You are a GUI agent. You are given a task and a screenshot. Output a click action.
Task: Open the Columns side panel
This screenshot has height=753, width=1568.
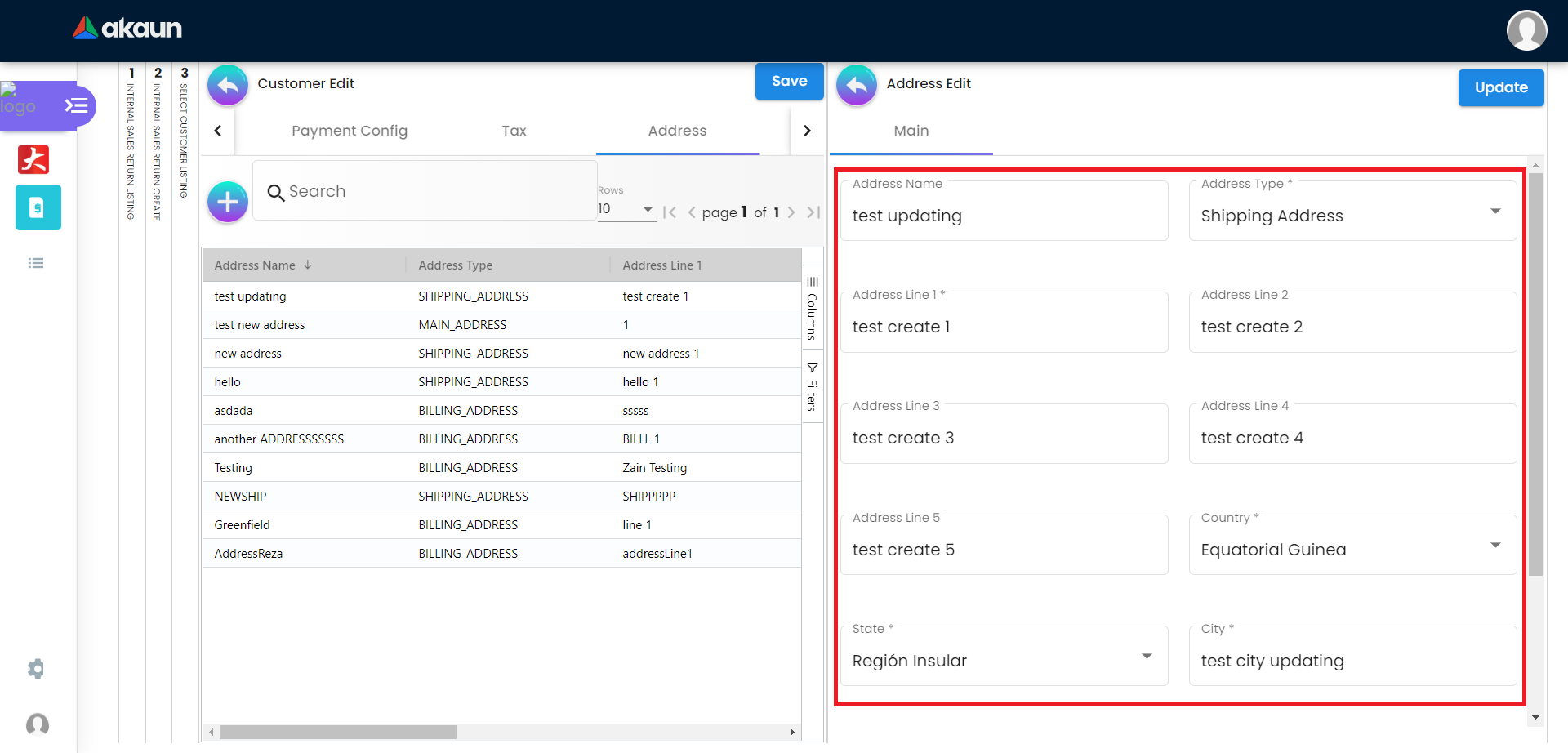point(812,309)
